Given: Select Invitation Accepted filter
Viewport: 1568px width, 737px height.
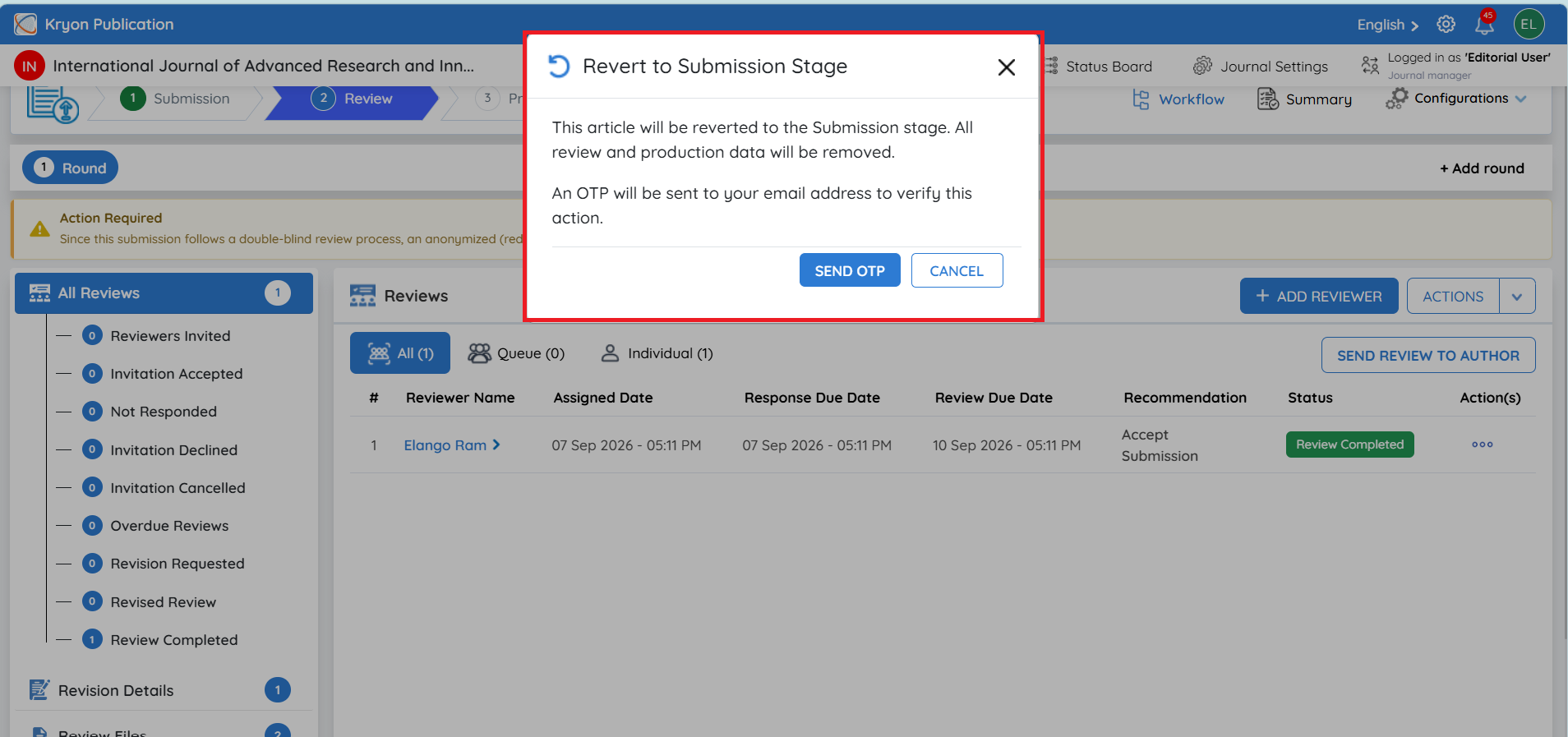Looking at the screenshot, I should (177, 374).
